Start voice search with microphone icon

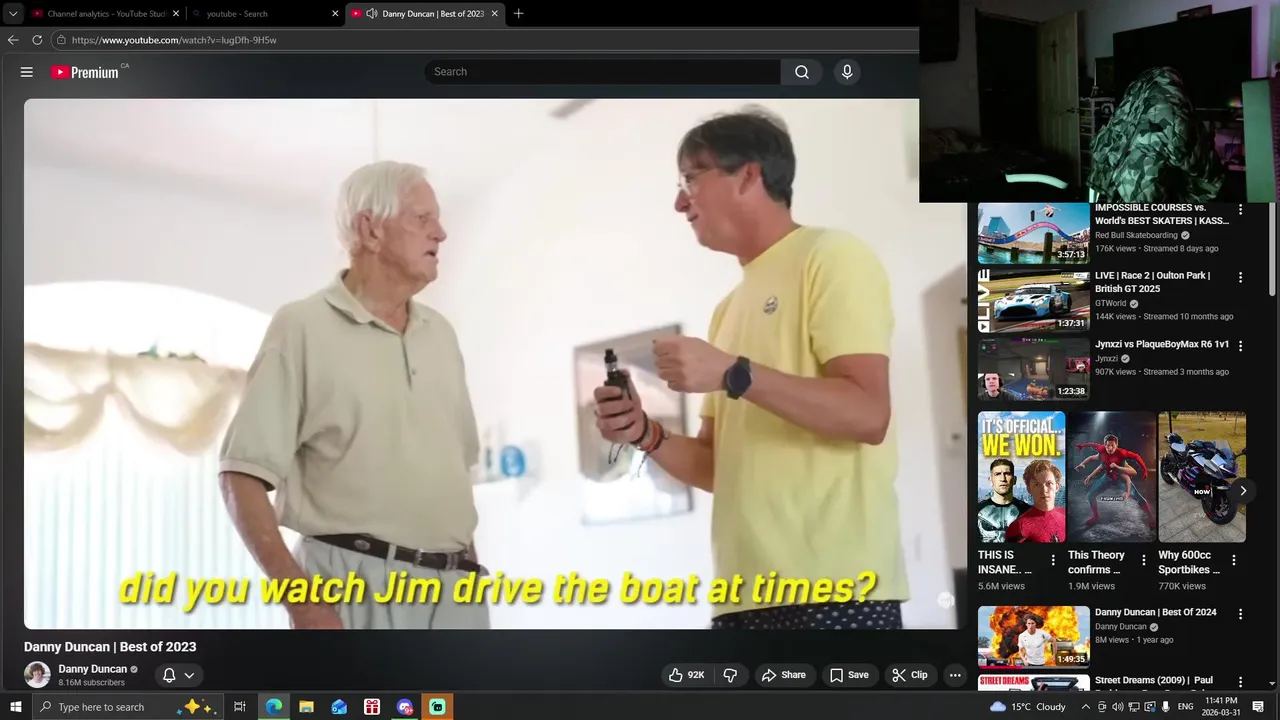[847, 72]
